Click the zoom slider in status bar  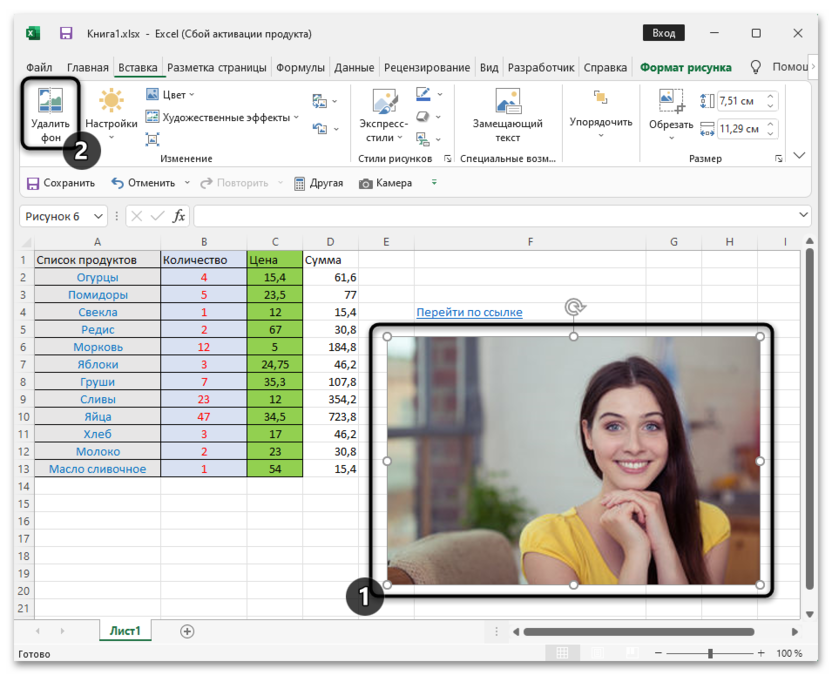[x=710, y=653]
